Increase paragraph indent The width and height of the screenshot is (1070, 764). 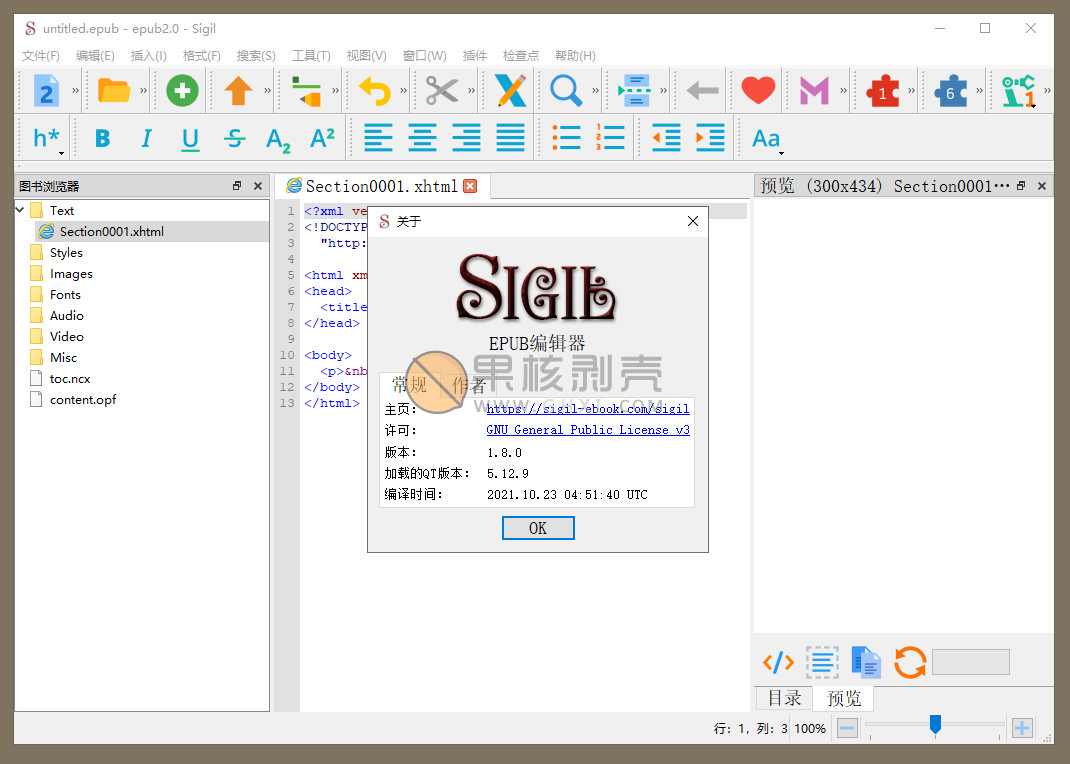[710, 138]
